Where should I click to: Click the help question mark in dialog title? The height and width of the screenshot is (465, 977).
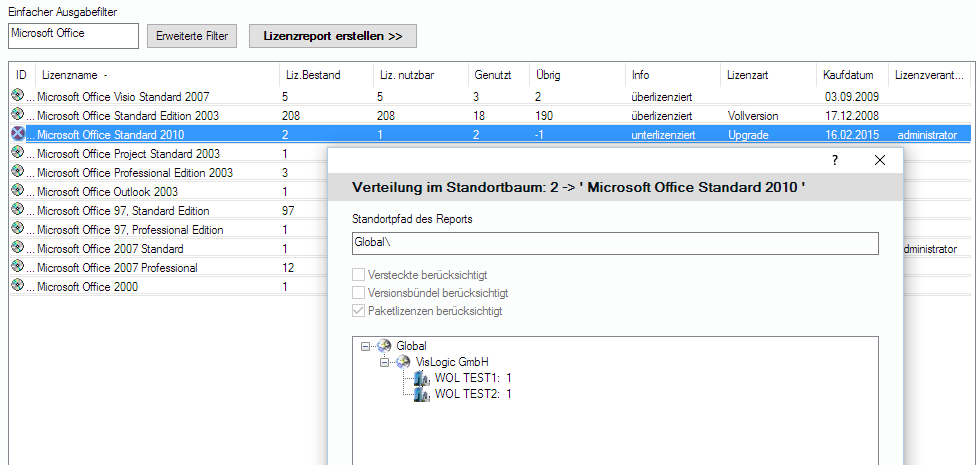pyautogui.click(x=835, y=160)
